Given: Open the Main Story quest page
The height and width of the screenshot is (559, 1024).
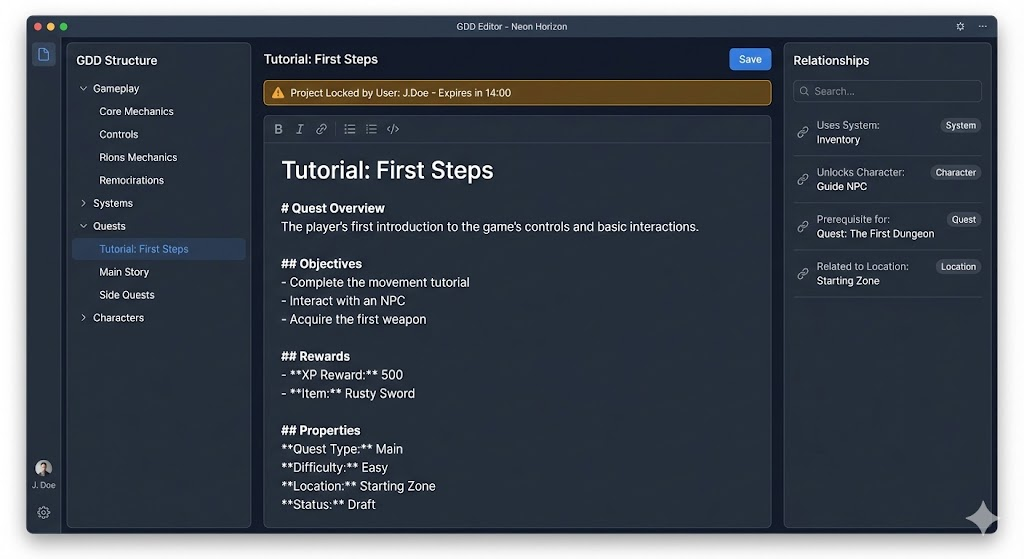Looking at the screenshot, I should click(124, 272).
